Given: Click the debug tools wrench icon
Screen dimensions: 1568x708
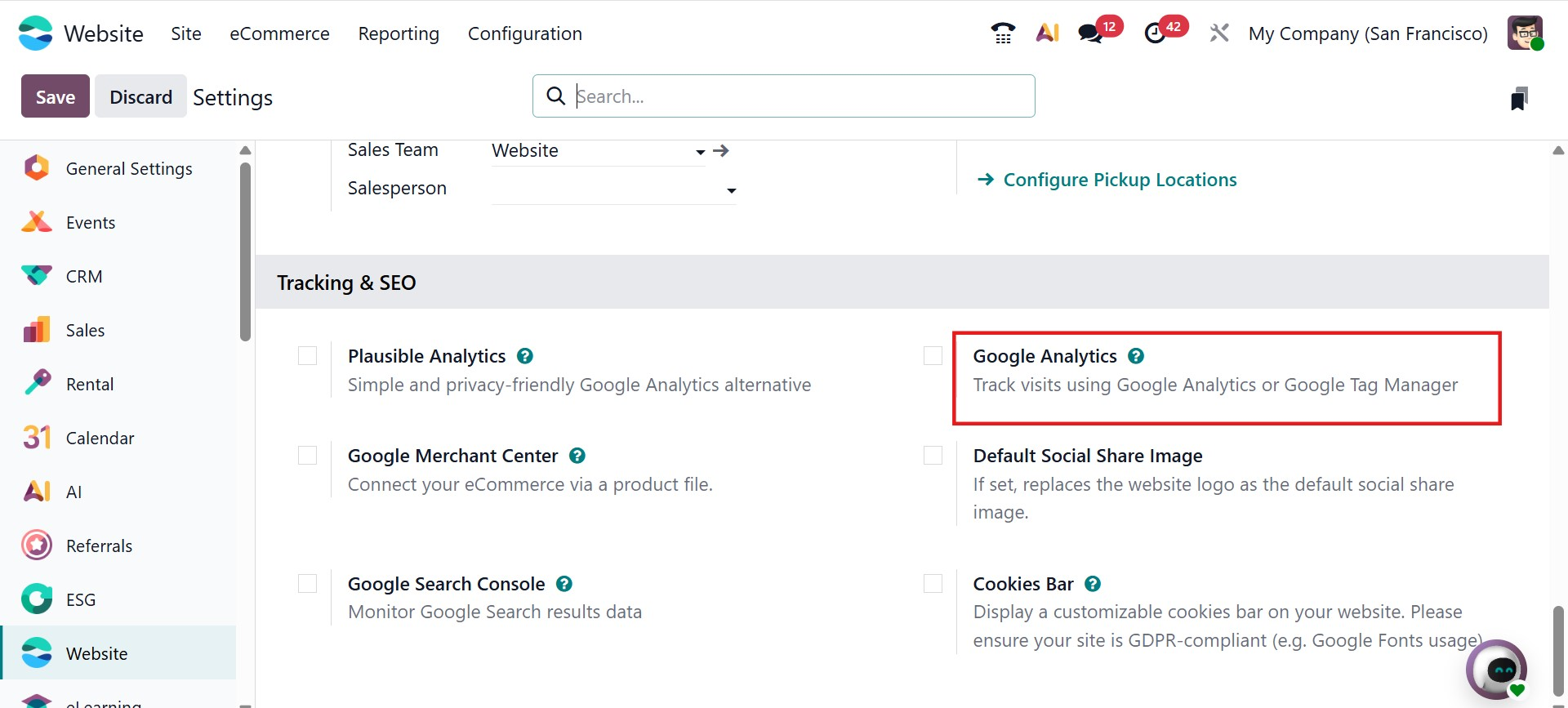Looking at the screenshot, I should tap(1219, 33).
